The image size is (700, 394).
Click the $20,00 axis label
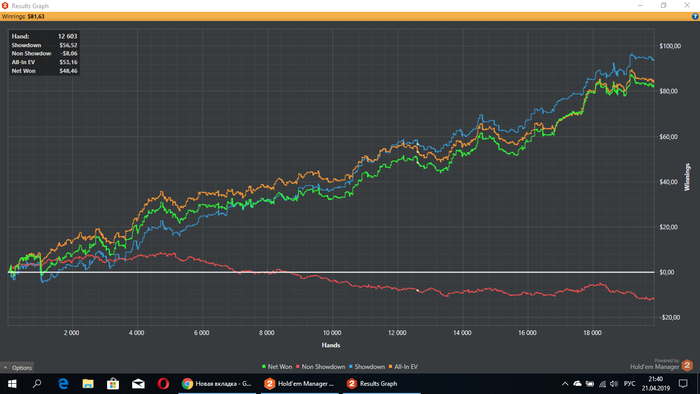668,227
